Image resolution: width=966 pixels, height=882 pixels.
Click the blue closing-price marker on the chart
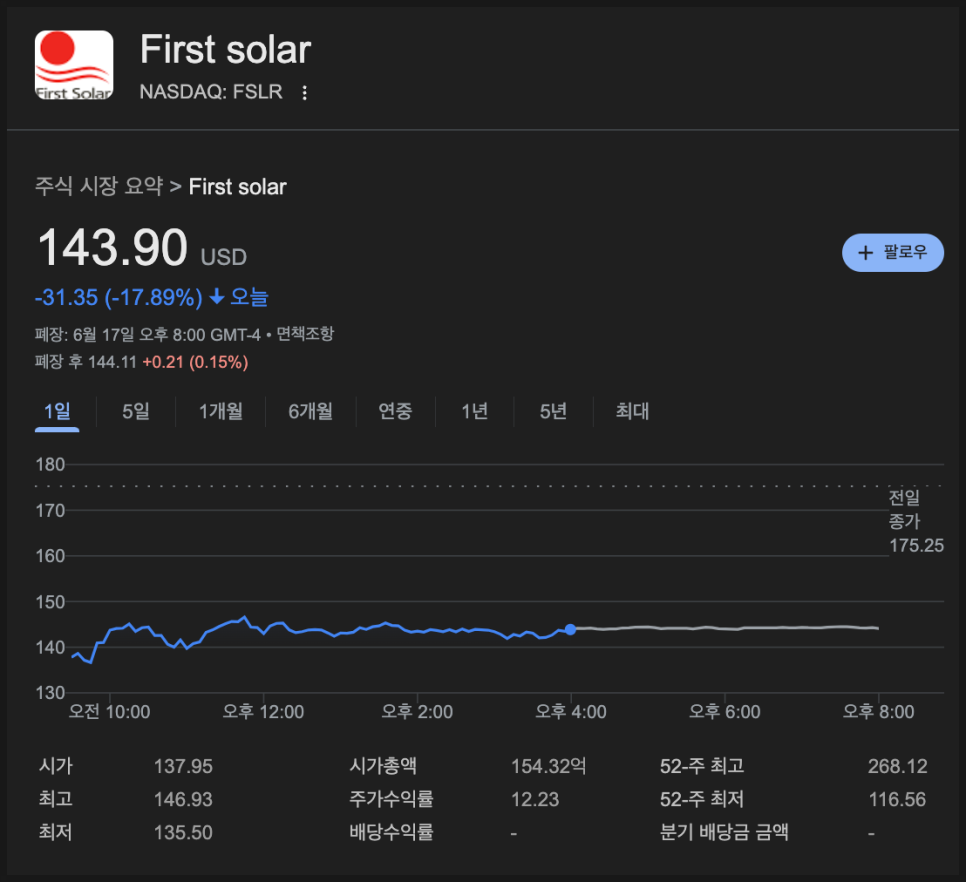(x=570, y=629)
